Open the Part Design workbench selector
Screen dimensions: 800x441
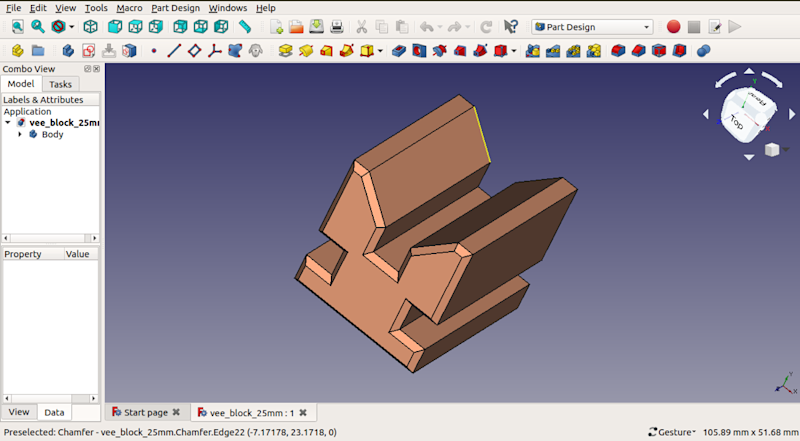(x=592, y=27)
